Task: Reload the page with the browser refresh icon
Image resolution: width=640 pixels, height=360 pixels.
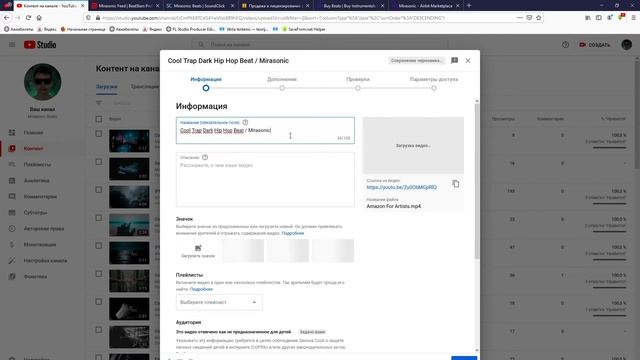Action: (x=28, y=18)
